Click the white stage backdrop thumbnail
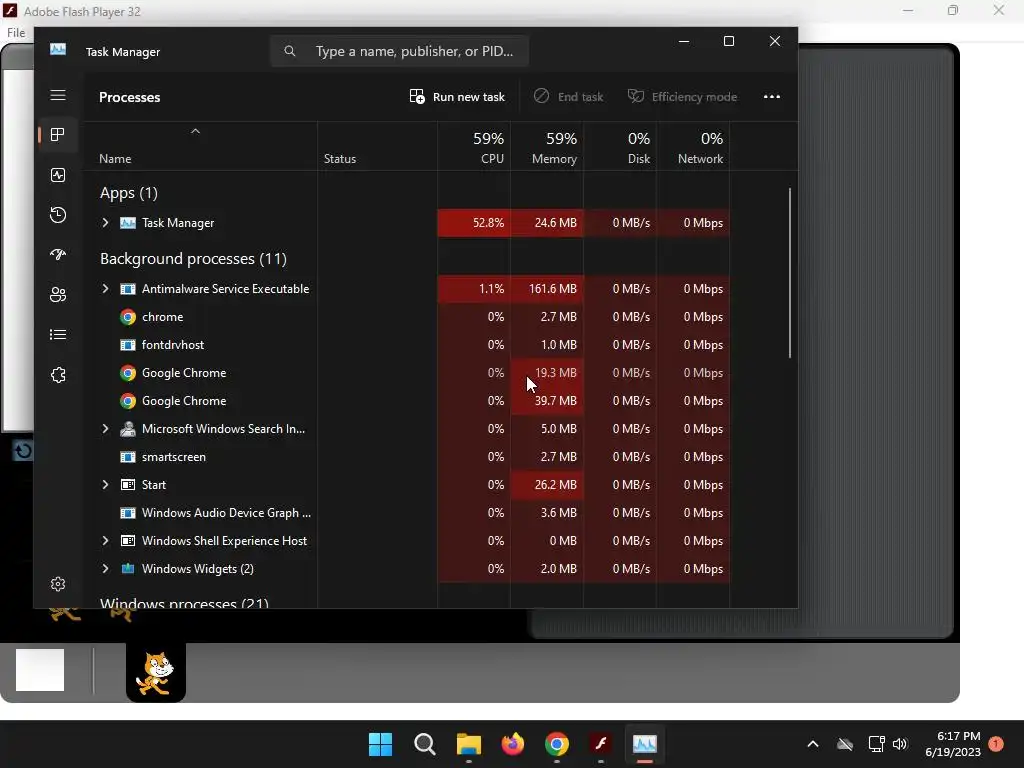This screenshot has width=1024, height=768. point(40,670)
